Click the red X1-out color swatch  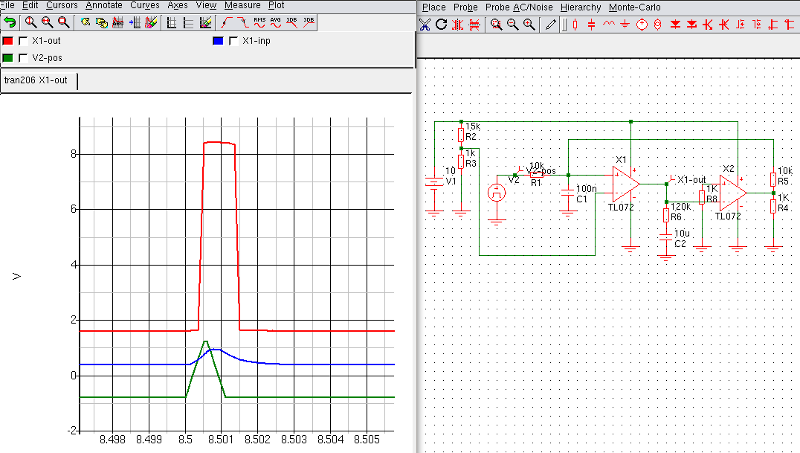coord(8,41)
